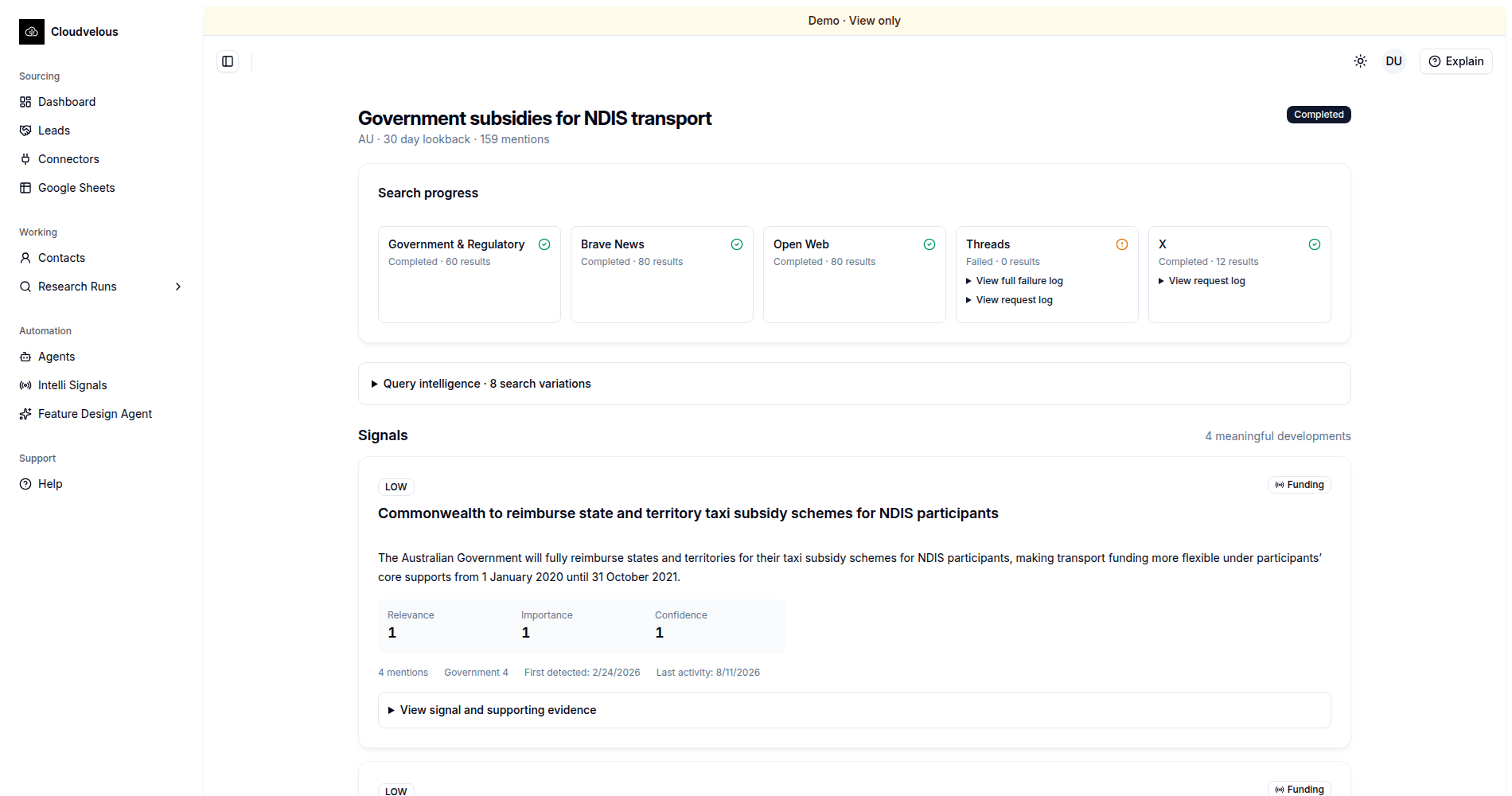Click '4 meaningful developments' text
The image size is (1512, 796).
click(1278, 436)
